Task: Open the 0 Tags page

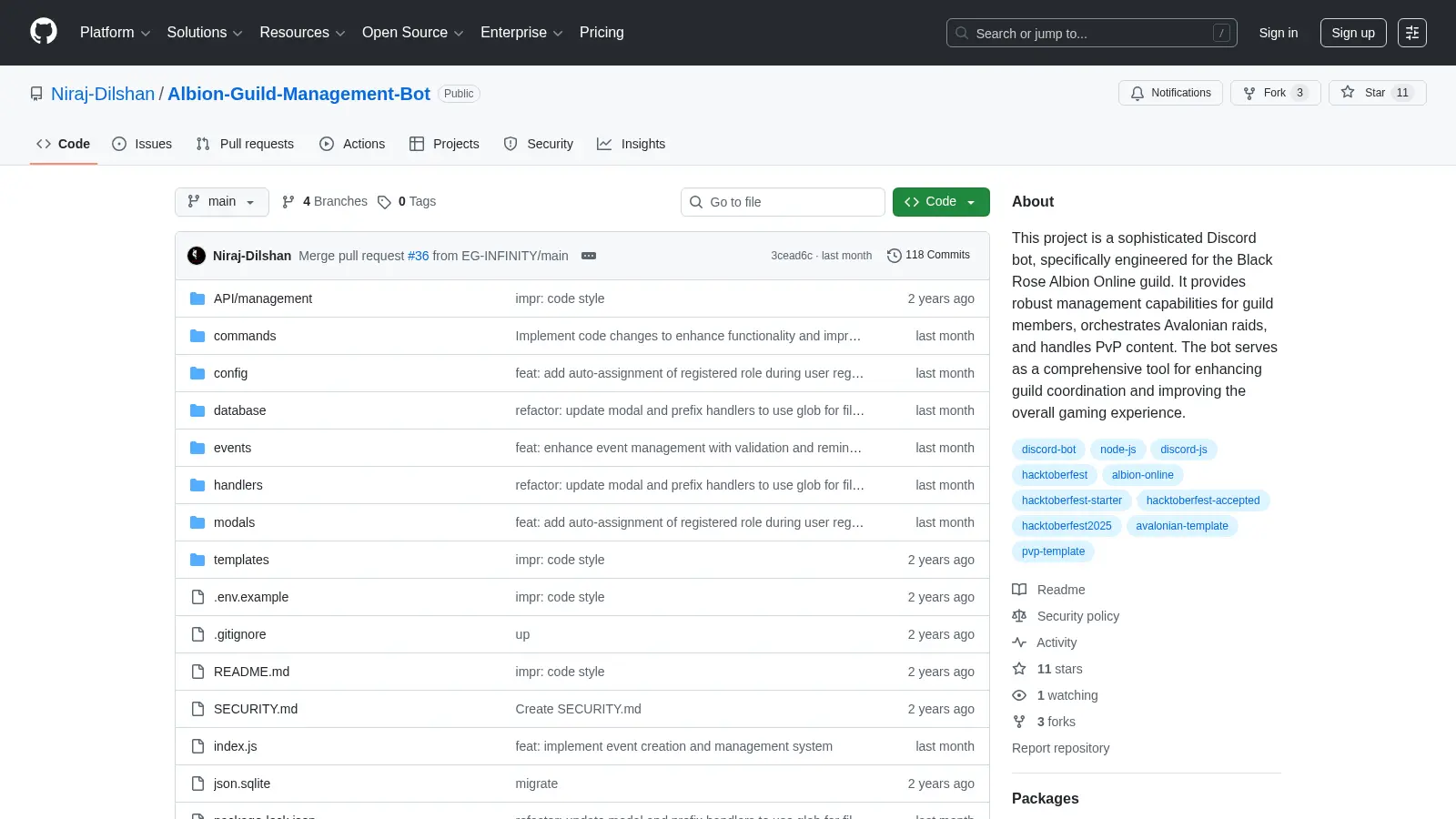Action: point(407,202)
